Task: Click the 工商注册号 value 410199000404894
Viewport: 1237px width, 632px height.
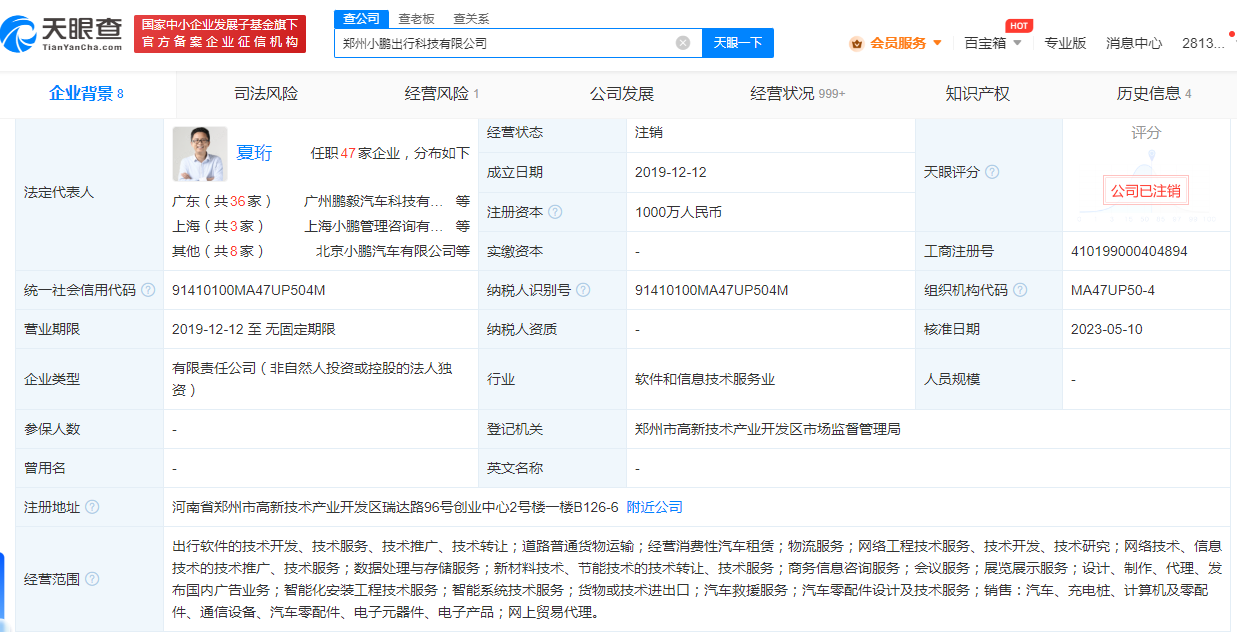Action: click(1129, 251)
